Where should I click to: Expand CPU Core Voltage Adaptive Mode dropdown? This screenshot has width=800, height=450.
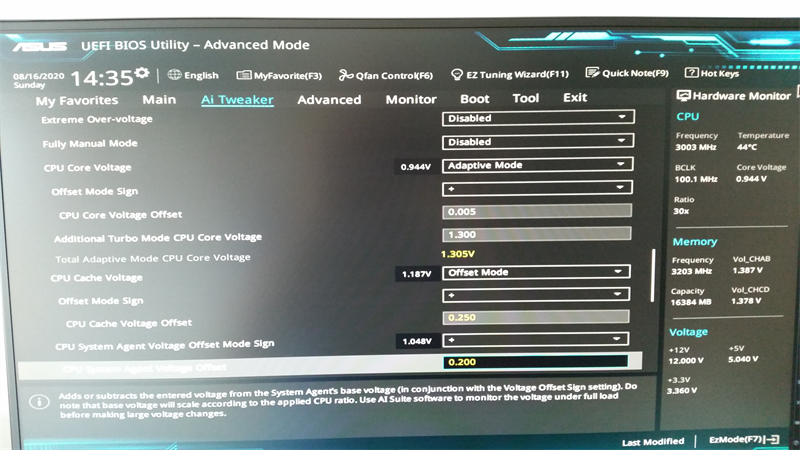[537, 165]
